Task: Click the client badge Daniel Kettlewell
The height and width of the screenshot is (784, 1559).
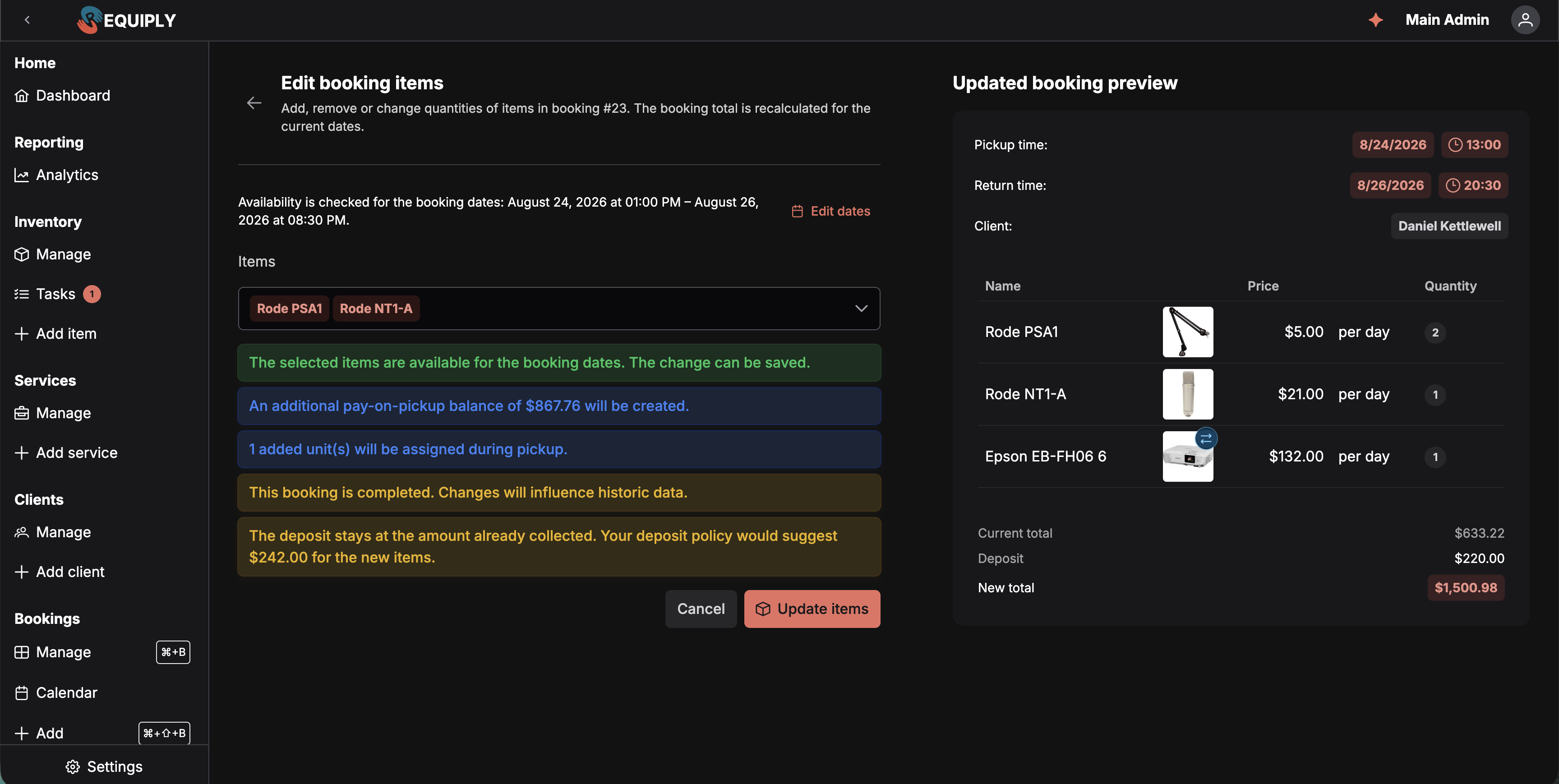Action: coord(1449,226)
